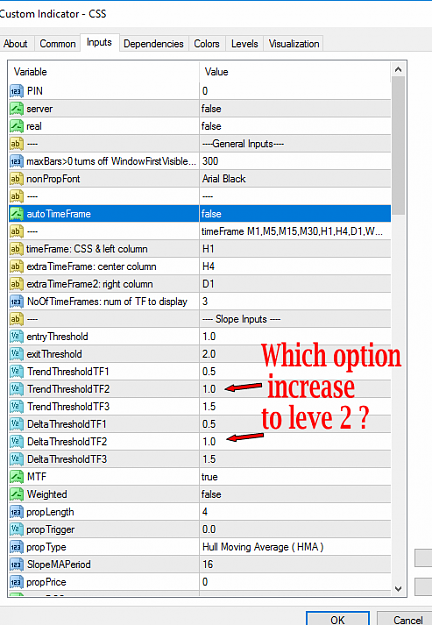Edit NoOfTimeFrames value 3
This screenshot has width=432, height=625.
coord(295,302)
